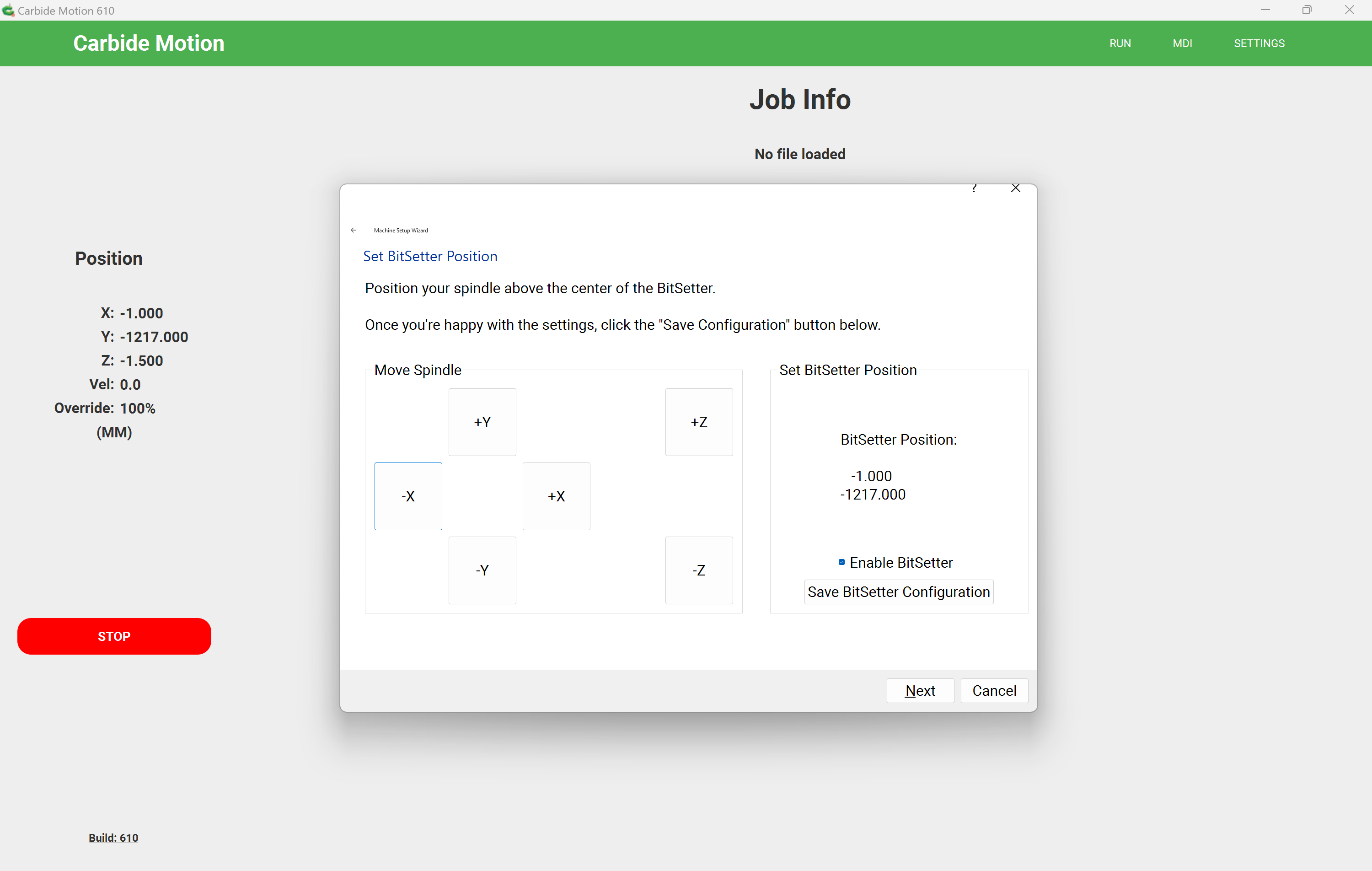This screenshot has width=1372, height=871.
Task: Click the dialog help question mark
Action: point(974,188)
